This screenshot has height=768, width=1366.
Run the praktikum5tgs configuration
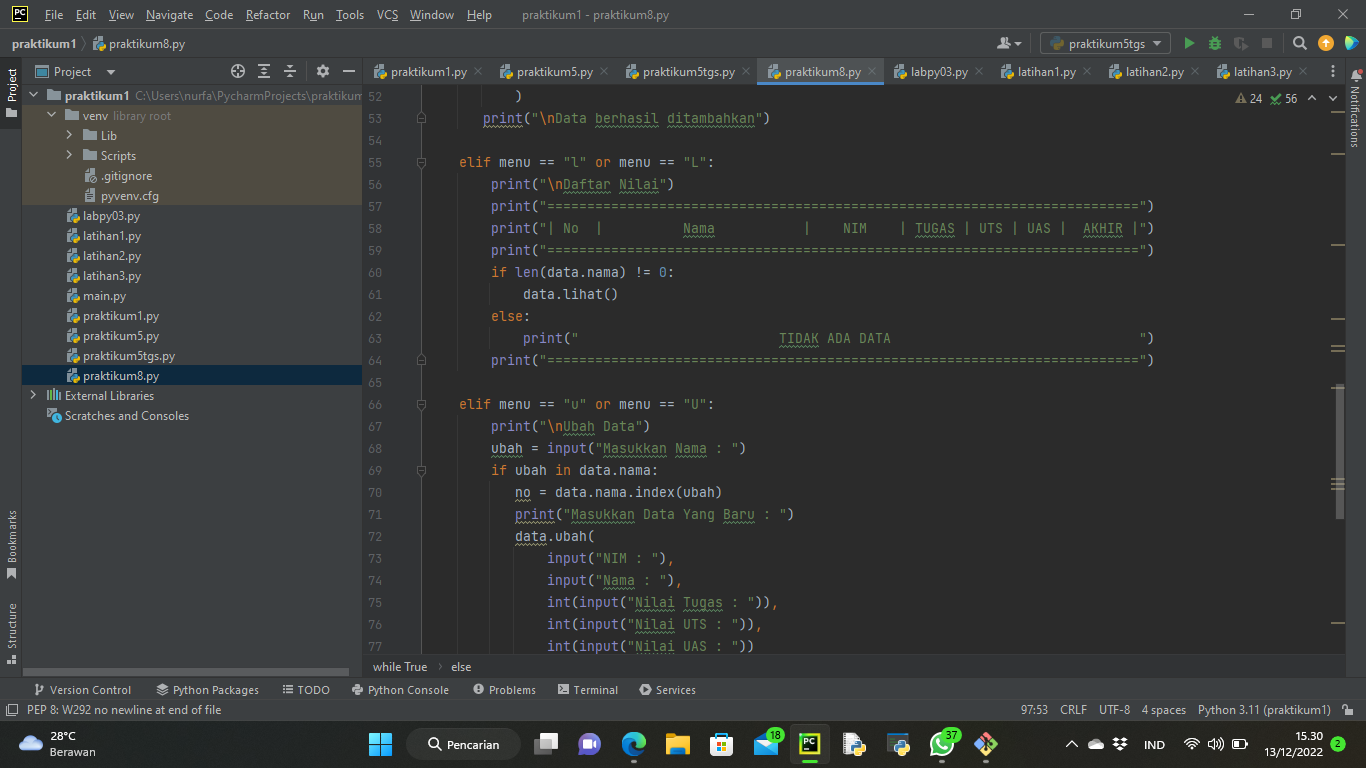pos(1190,43)
